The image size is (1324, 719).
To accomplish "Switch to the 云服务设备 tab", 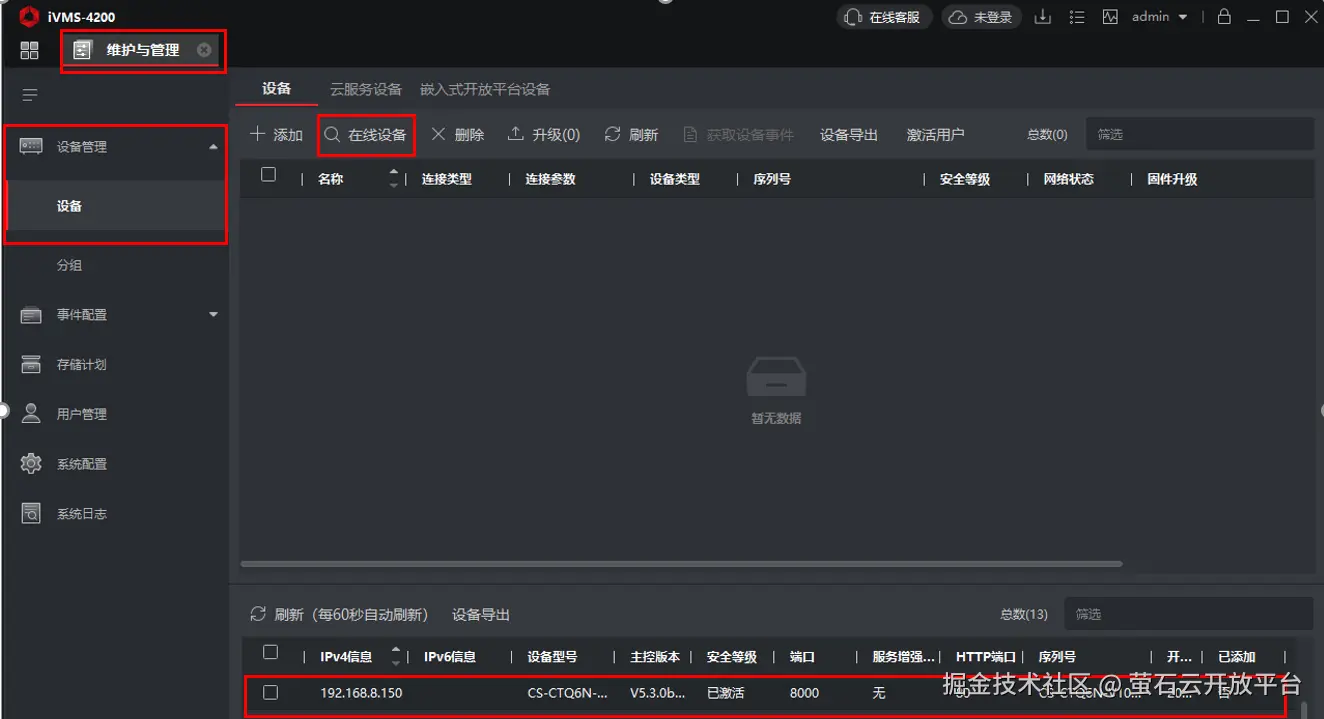I will tap(366, 89).
